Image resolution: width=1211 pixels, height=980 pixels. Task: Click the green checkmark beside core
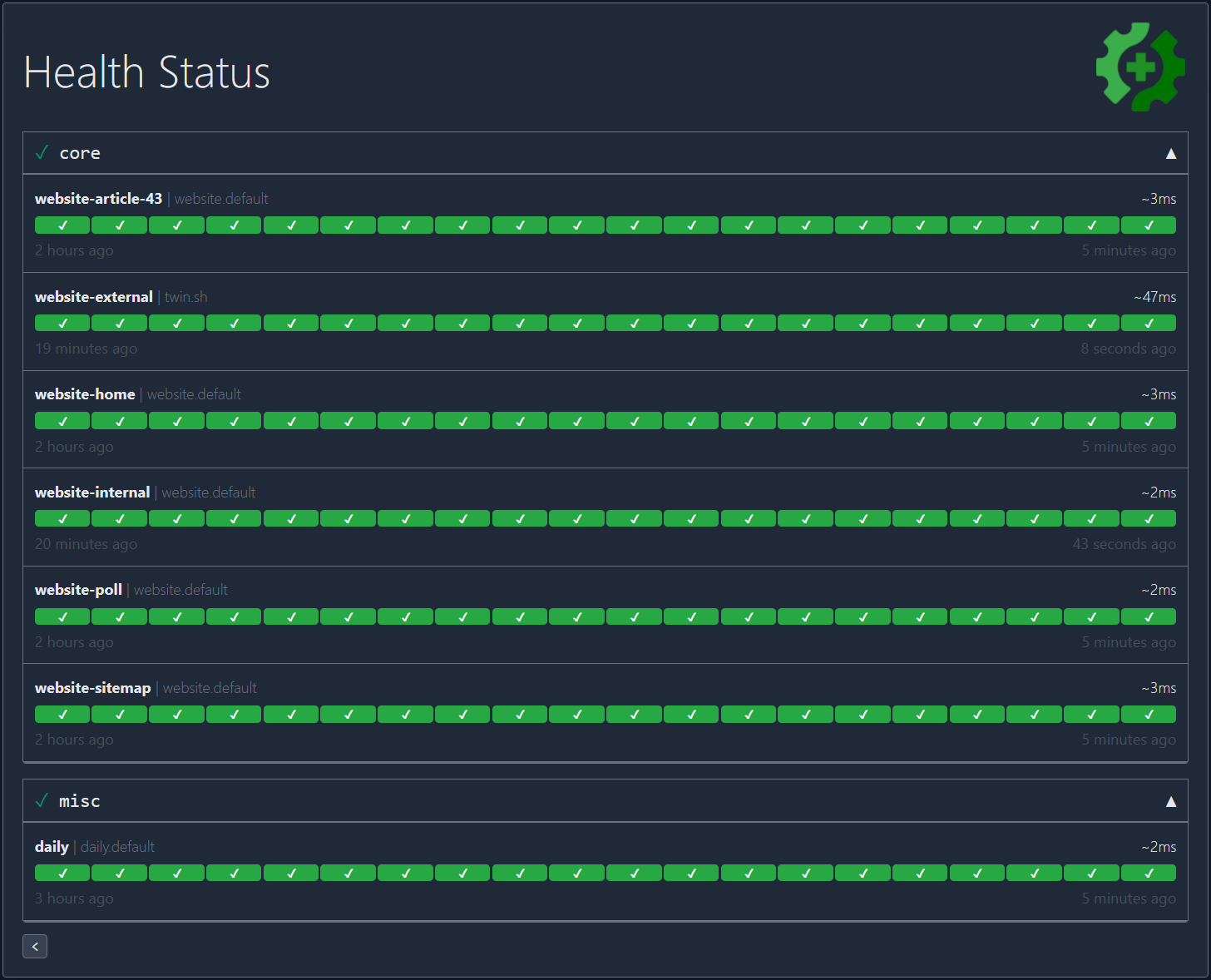point(42,152)
